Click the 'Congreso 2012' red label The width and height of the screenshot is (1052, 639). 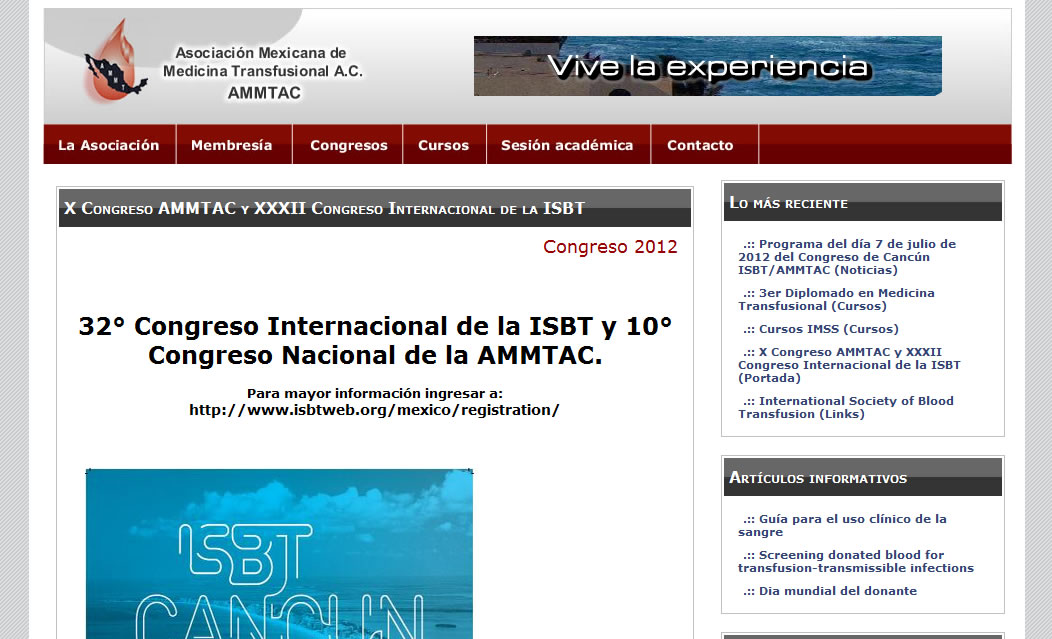pos(610,247)
